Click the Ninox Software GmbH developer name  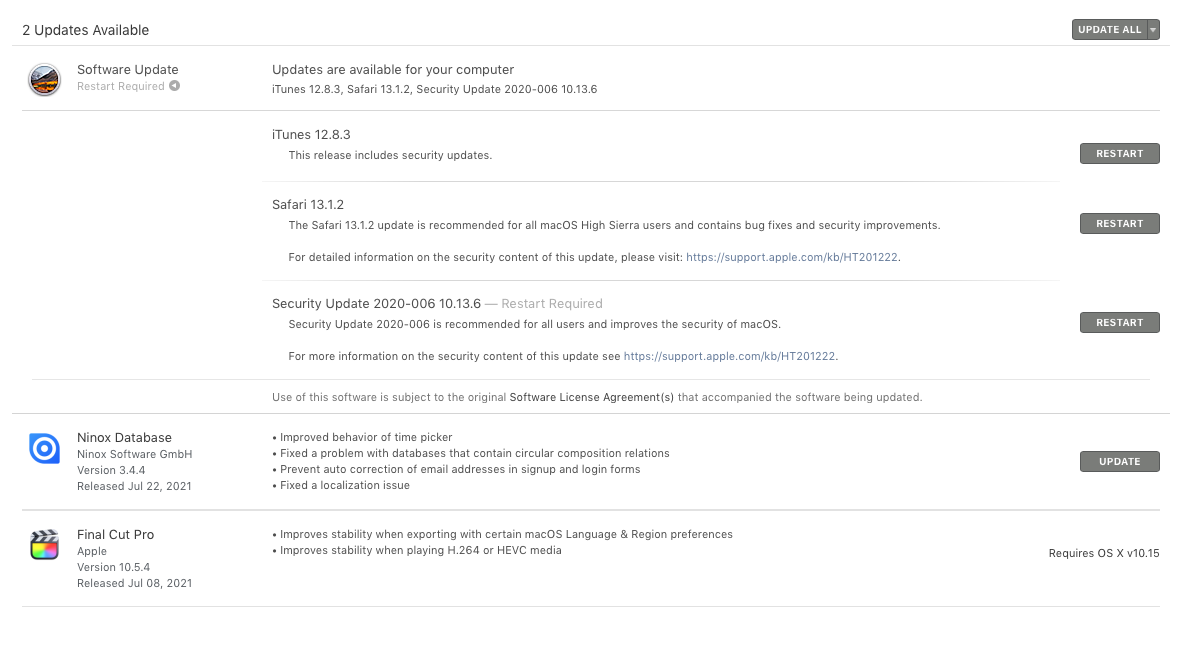[x=134, y=454]
